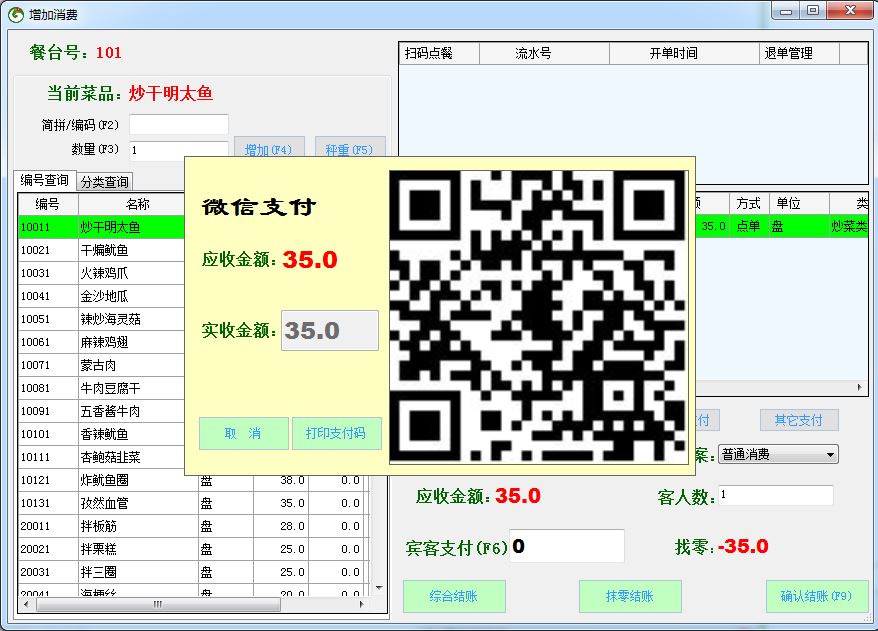The image size is (878, 631).
Task: Switch to the 编号查询 tab
Action: [x=44, y=180]
